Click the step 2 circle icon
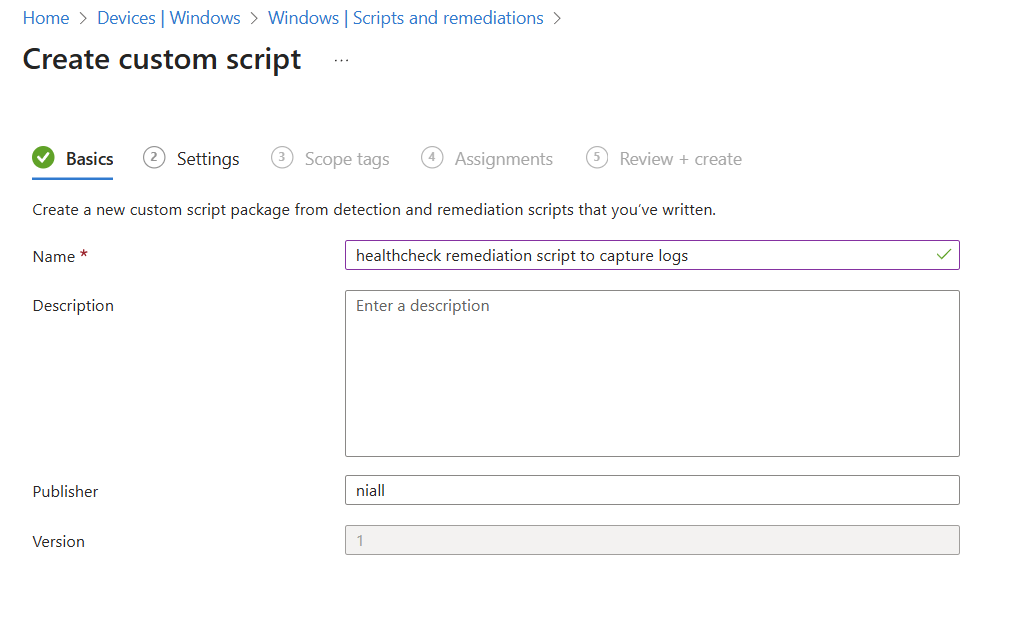Image resolution: width=1028 pixels, height=629 pixels. pos(154,158)
